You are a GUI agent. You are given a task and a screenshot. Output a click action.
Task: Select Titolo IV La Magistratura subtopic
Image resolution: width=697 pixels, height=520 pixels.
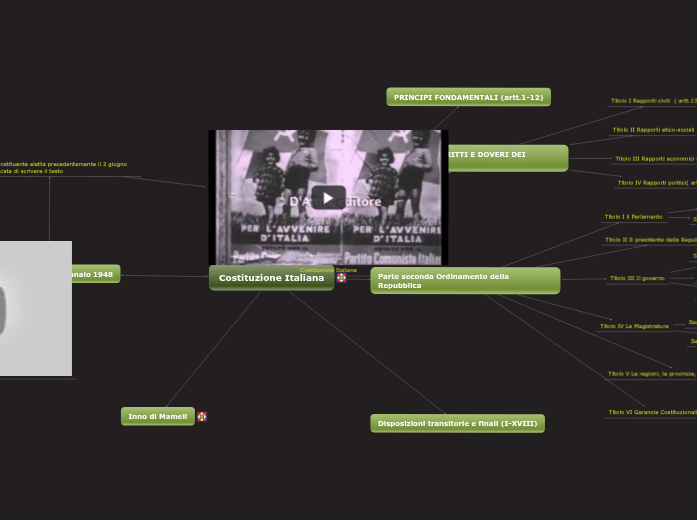[x=634, y=326]
